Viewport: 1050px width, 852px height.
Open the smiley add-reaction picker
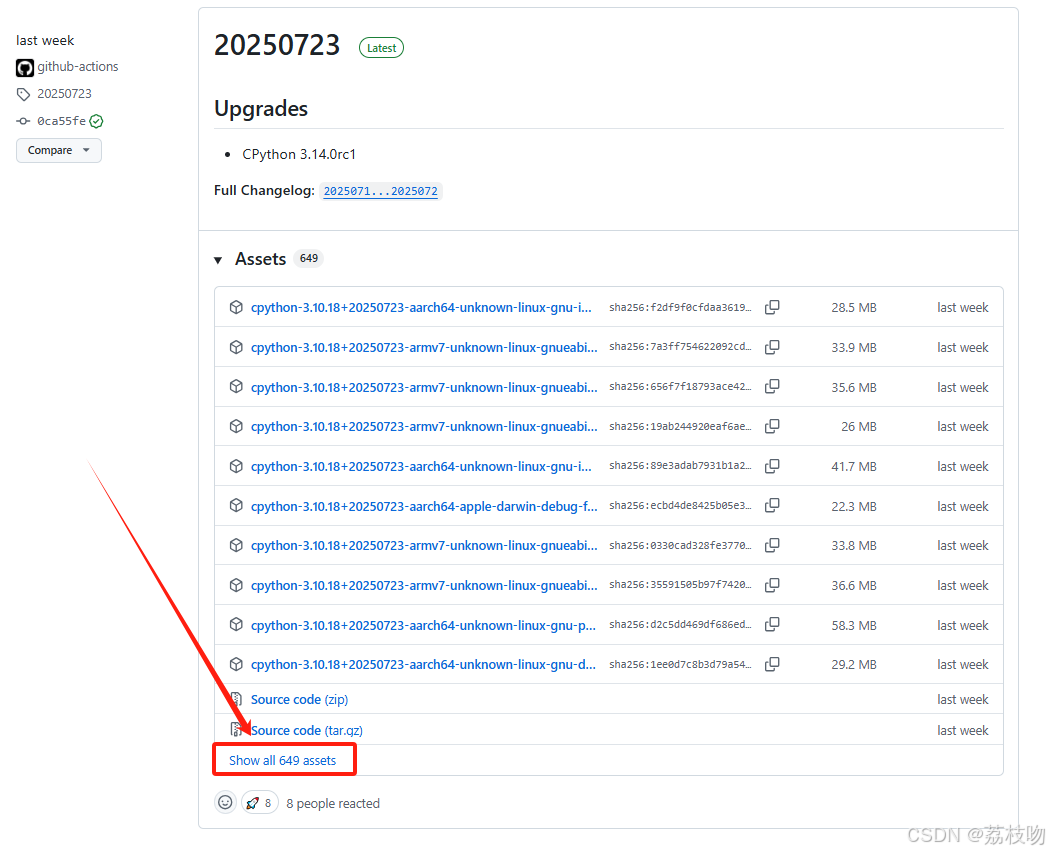click(x=226, y=802)
